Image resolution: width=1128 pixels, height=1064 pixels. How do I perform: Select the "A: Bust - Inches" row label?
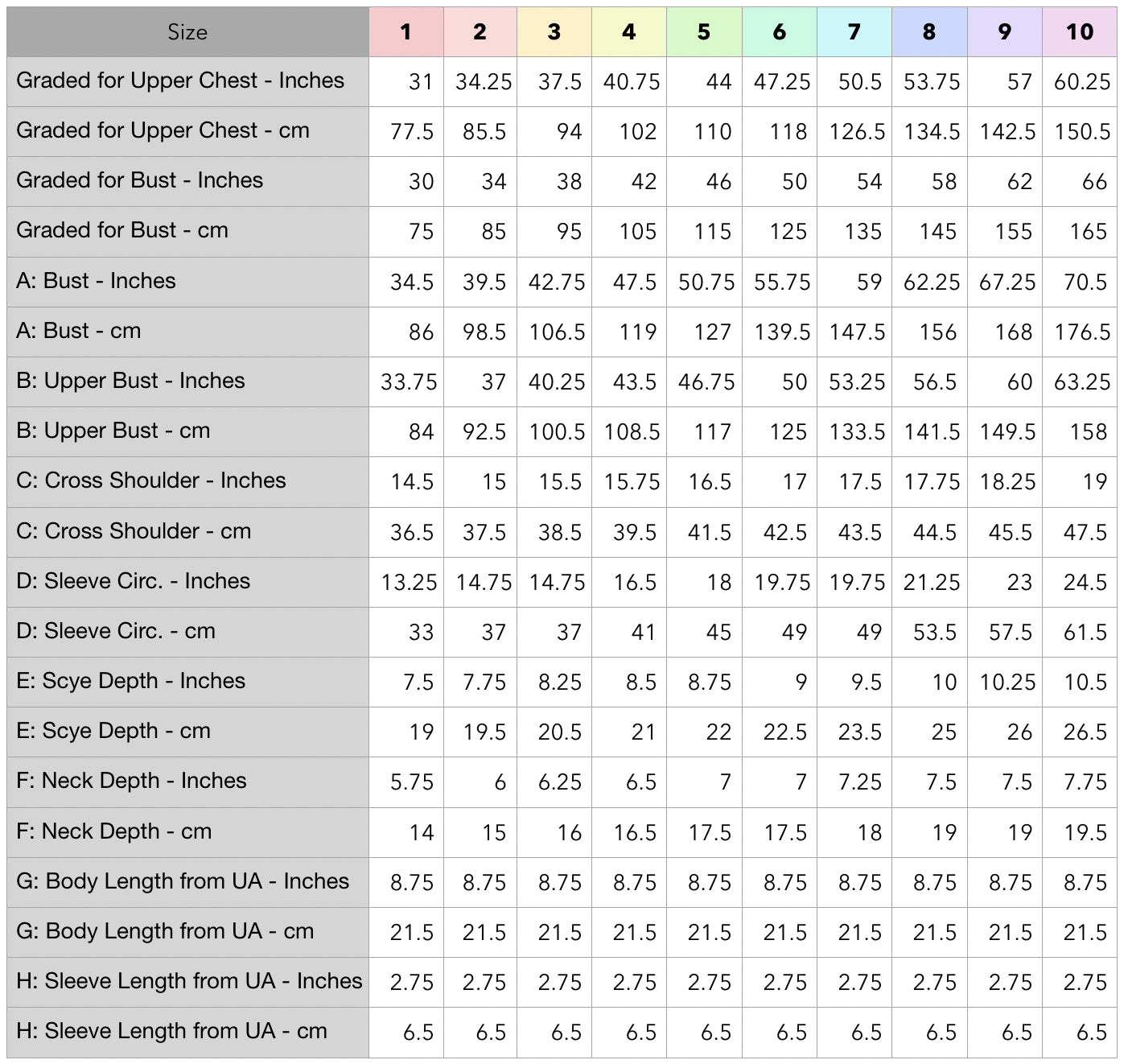coord(96,281)
